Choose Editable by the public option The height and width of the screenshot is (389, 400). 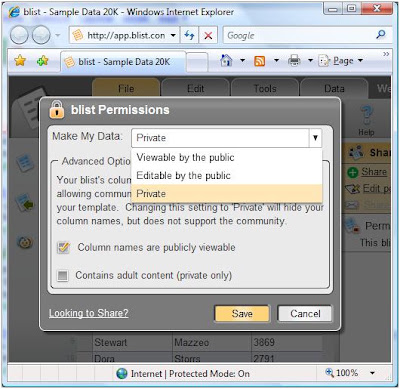click(x=227, y=175)
